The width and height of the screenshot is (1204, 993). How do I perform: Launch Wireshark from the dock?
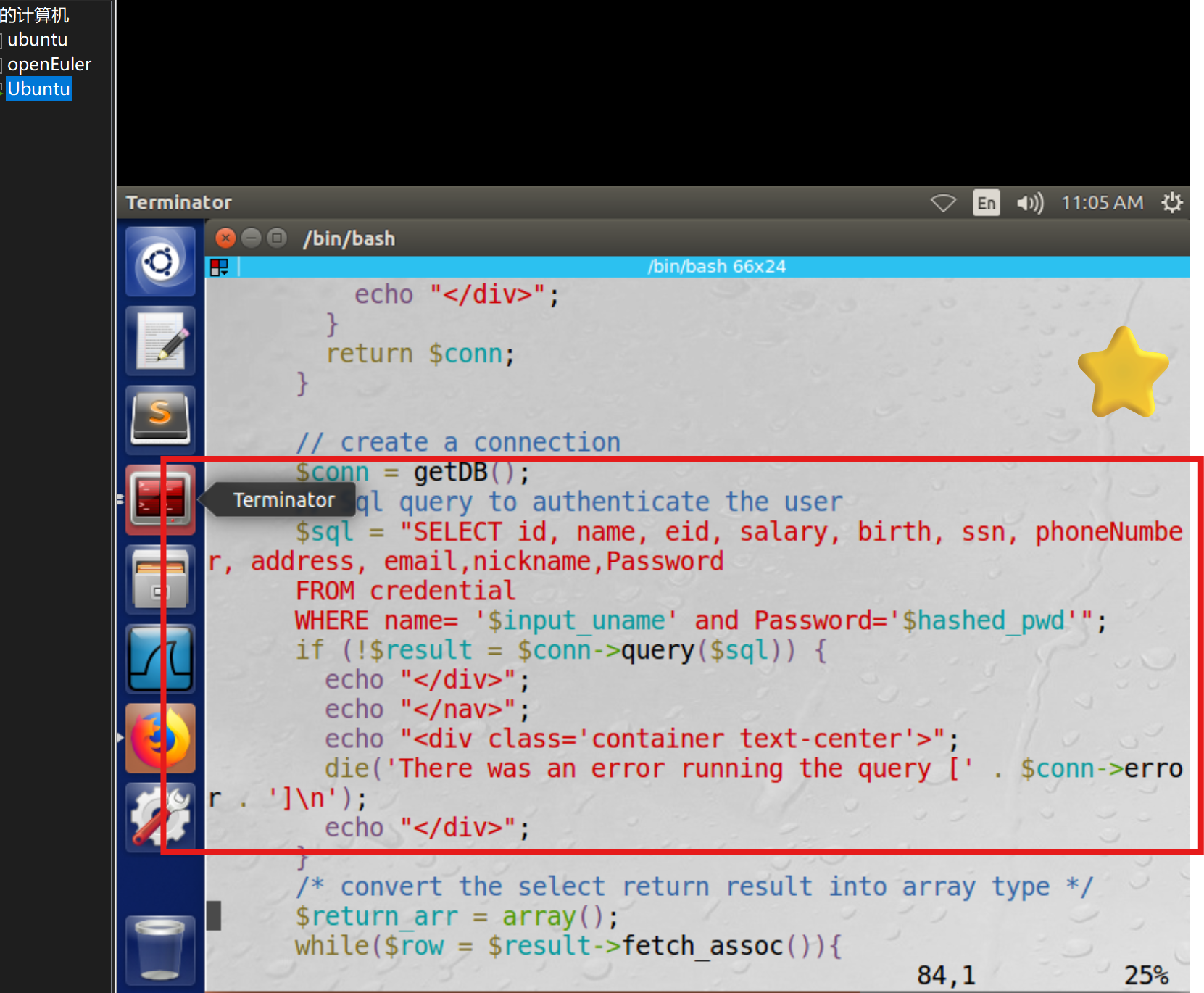[160, 658]
